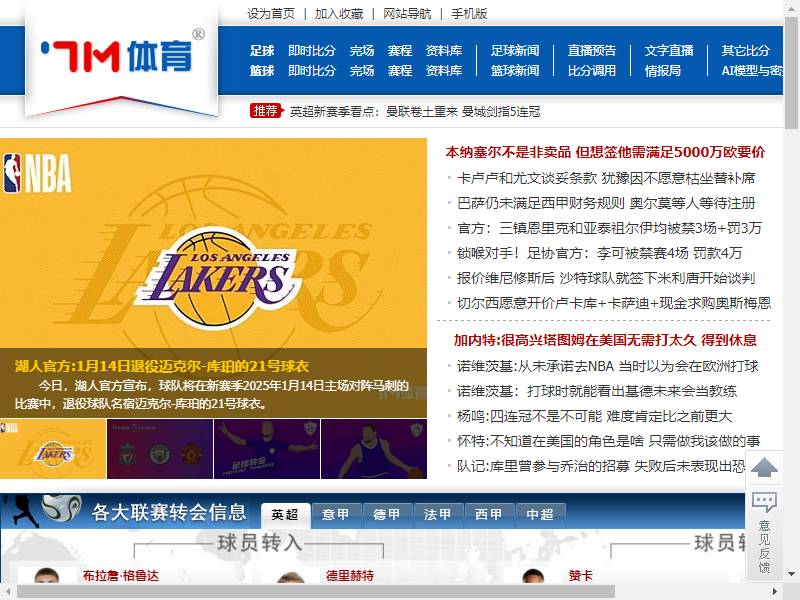The width and height of the screenshot is (800, 600).
Task: Open the 情报局 page
Action: [663, 70]
